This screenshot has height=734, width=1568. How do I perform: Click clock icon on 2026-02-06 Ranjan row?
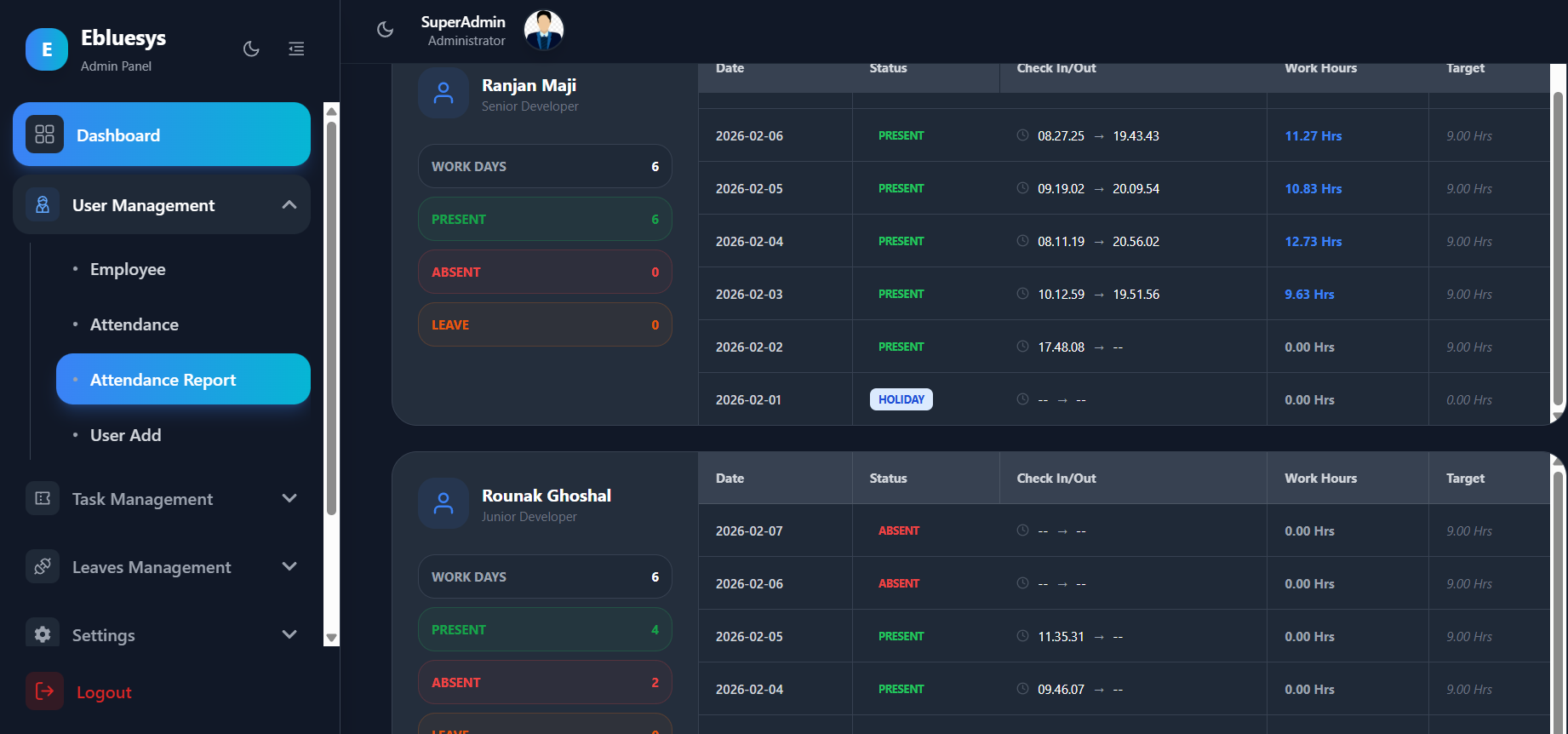pos(1022,135)
